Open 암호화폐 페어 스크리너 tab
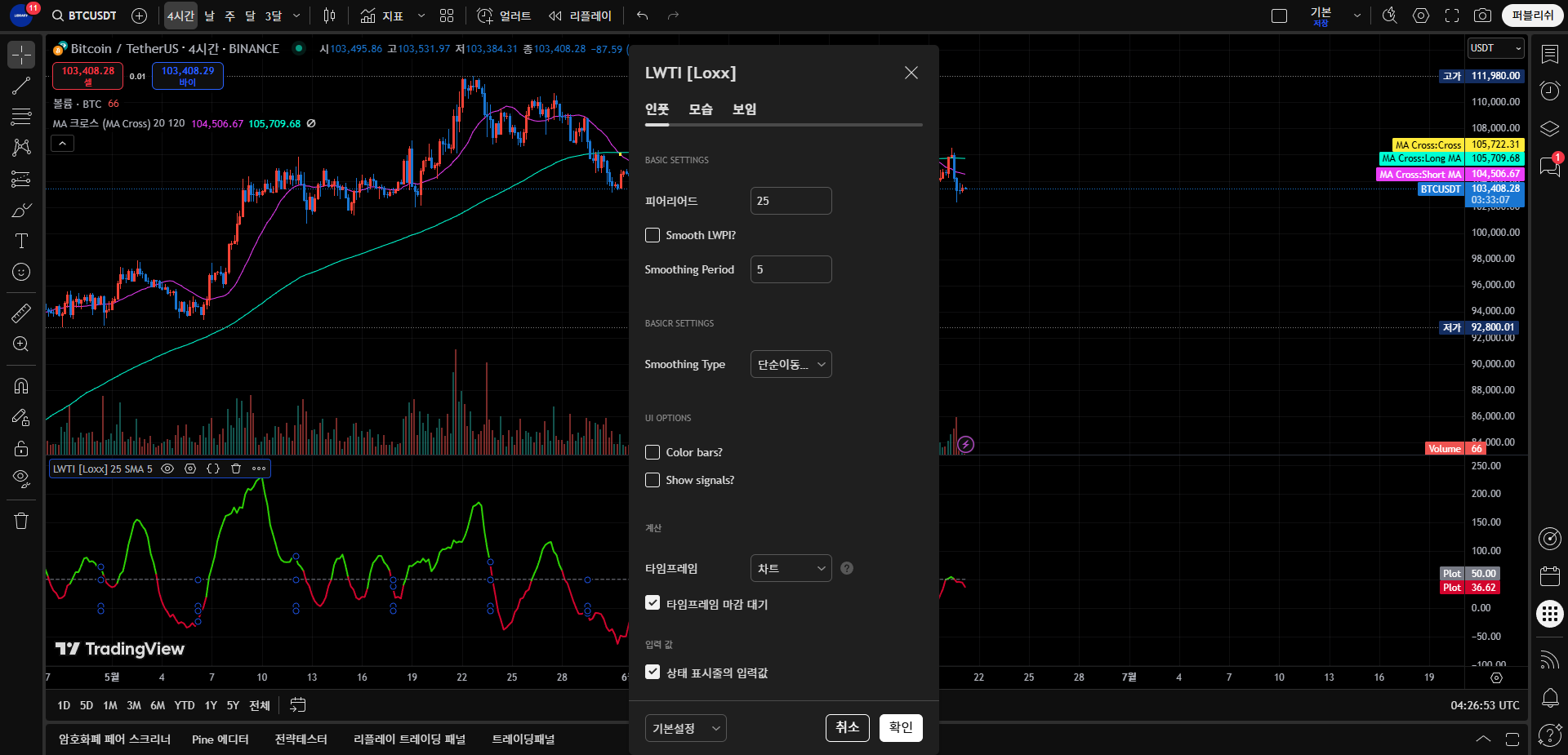 click(114, 739)
